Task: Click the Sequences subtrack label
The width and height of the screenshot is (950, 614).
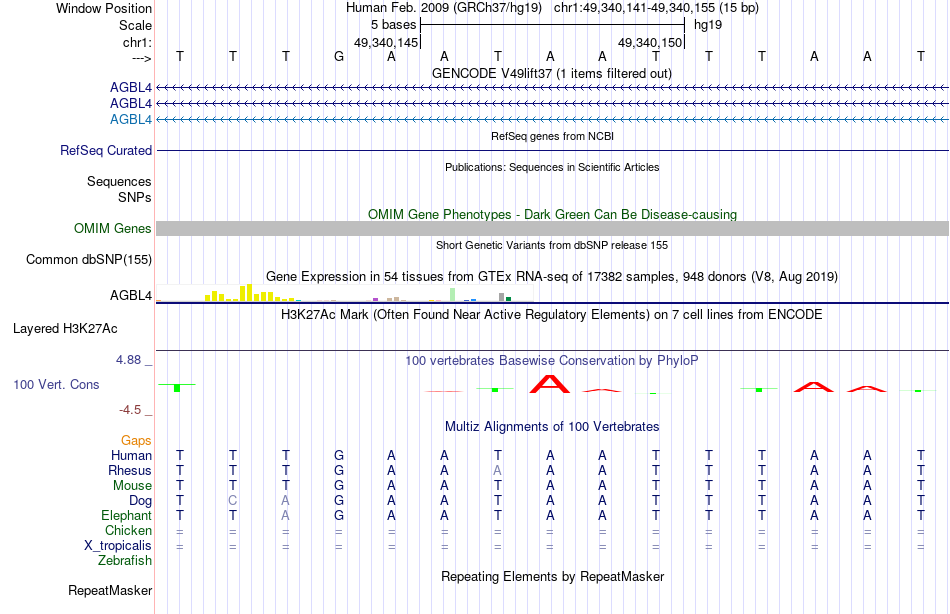Action: (x=119, y=181)
